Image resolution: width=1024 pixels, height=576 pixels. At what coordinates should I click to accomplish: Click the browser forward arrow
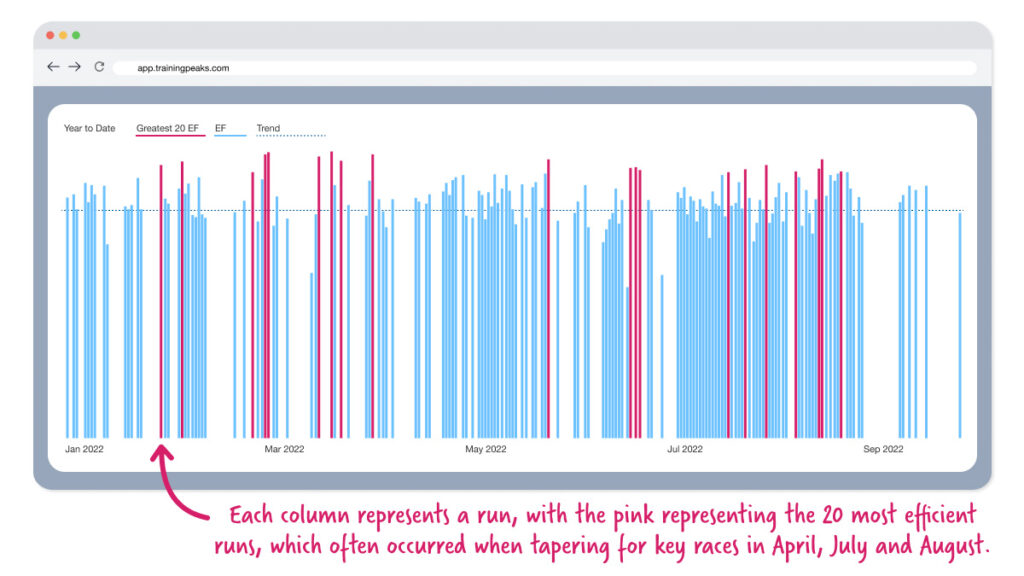tap(75, 67)
